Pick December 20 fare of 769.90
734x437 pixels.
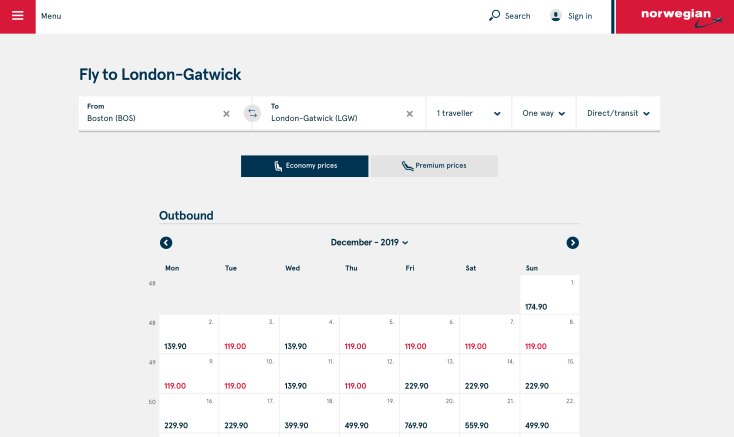(x=429, y=414)
